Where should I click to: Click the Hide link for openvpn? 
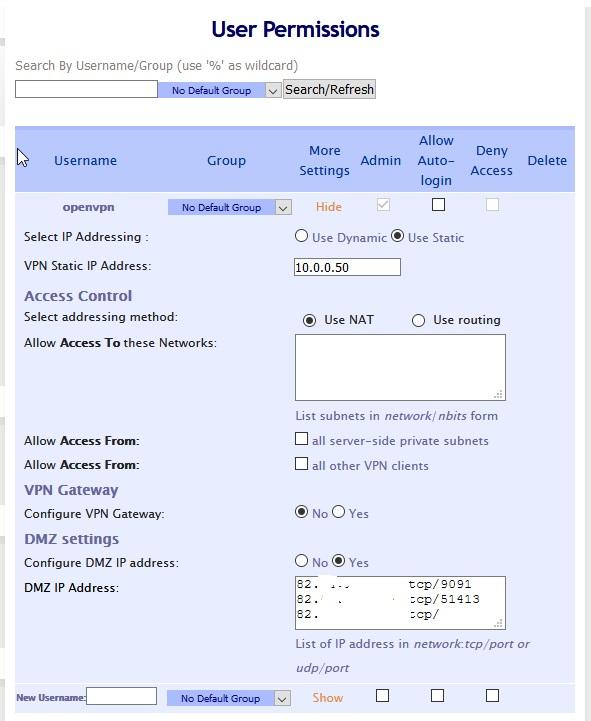point(328,207)
